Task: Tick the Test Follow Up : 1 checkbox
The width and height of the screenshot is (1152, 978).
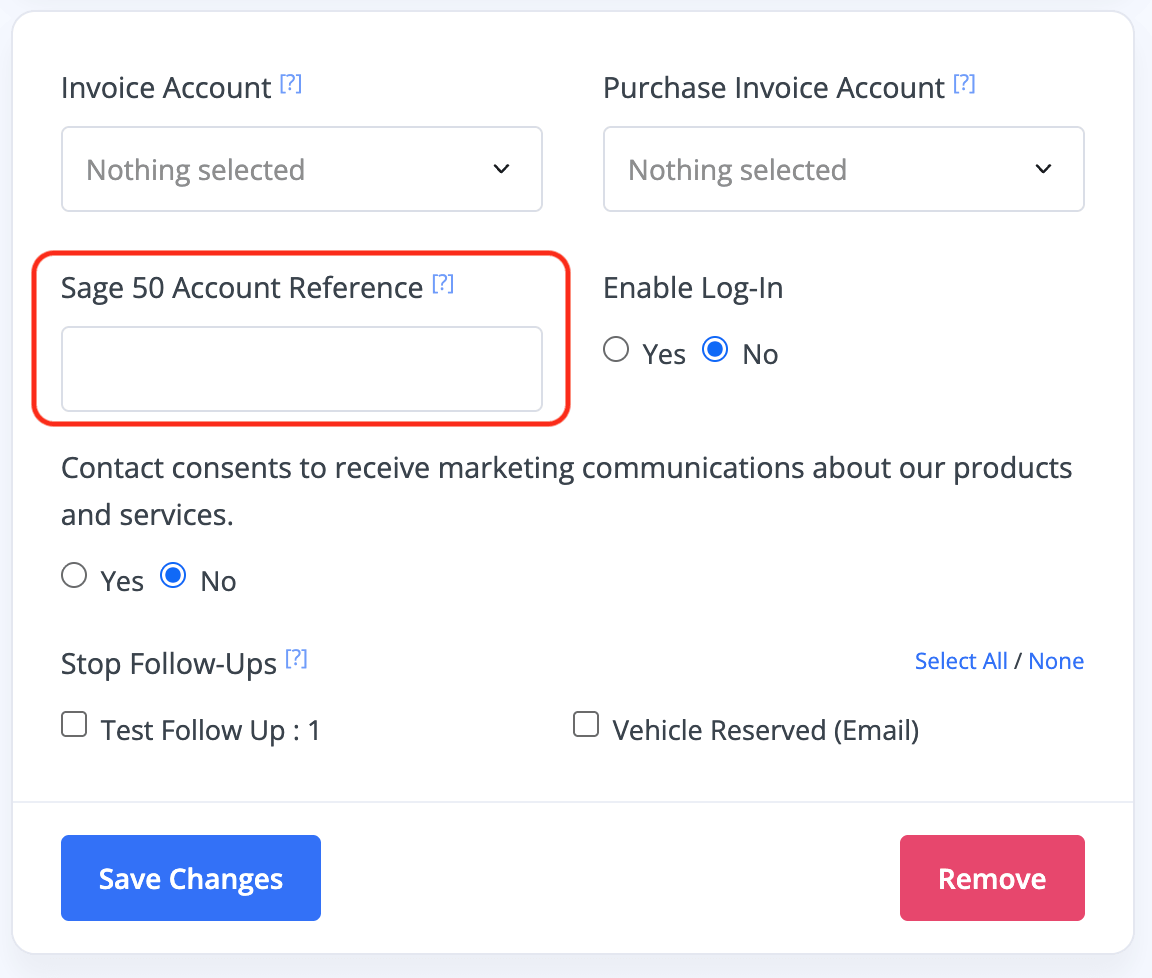Action: [75, 725]
